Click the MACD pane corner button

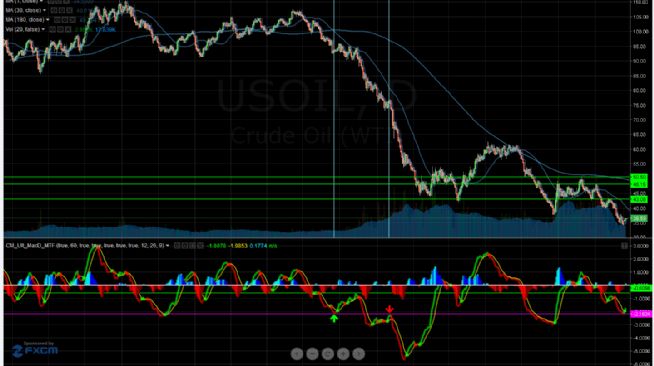pos(624,246)
